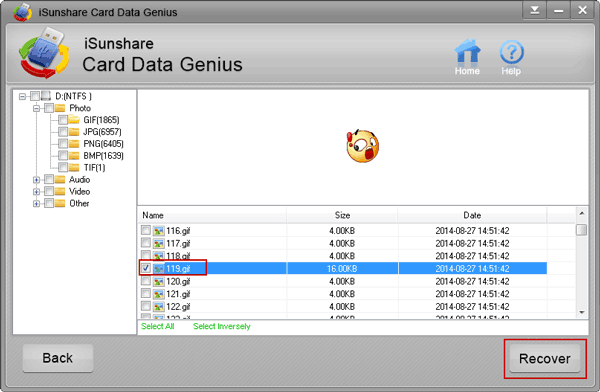Collapse the D:(NTFS) drive node
Screen dimensions: 600x392
tap(23, 96)
